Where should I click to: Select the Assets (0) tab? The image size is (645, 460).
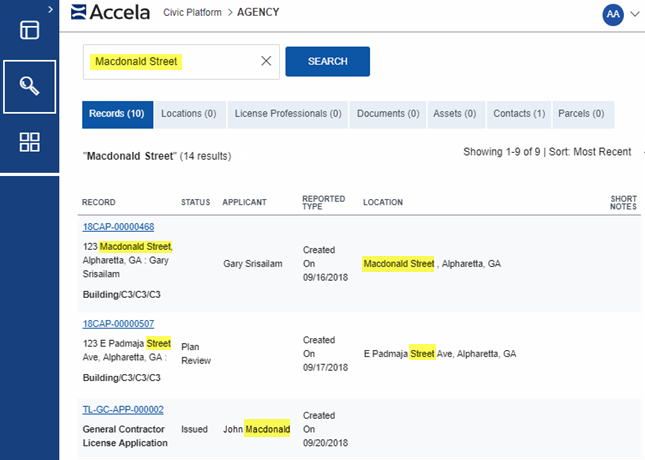(456, 114)
